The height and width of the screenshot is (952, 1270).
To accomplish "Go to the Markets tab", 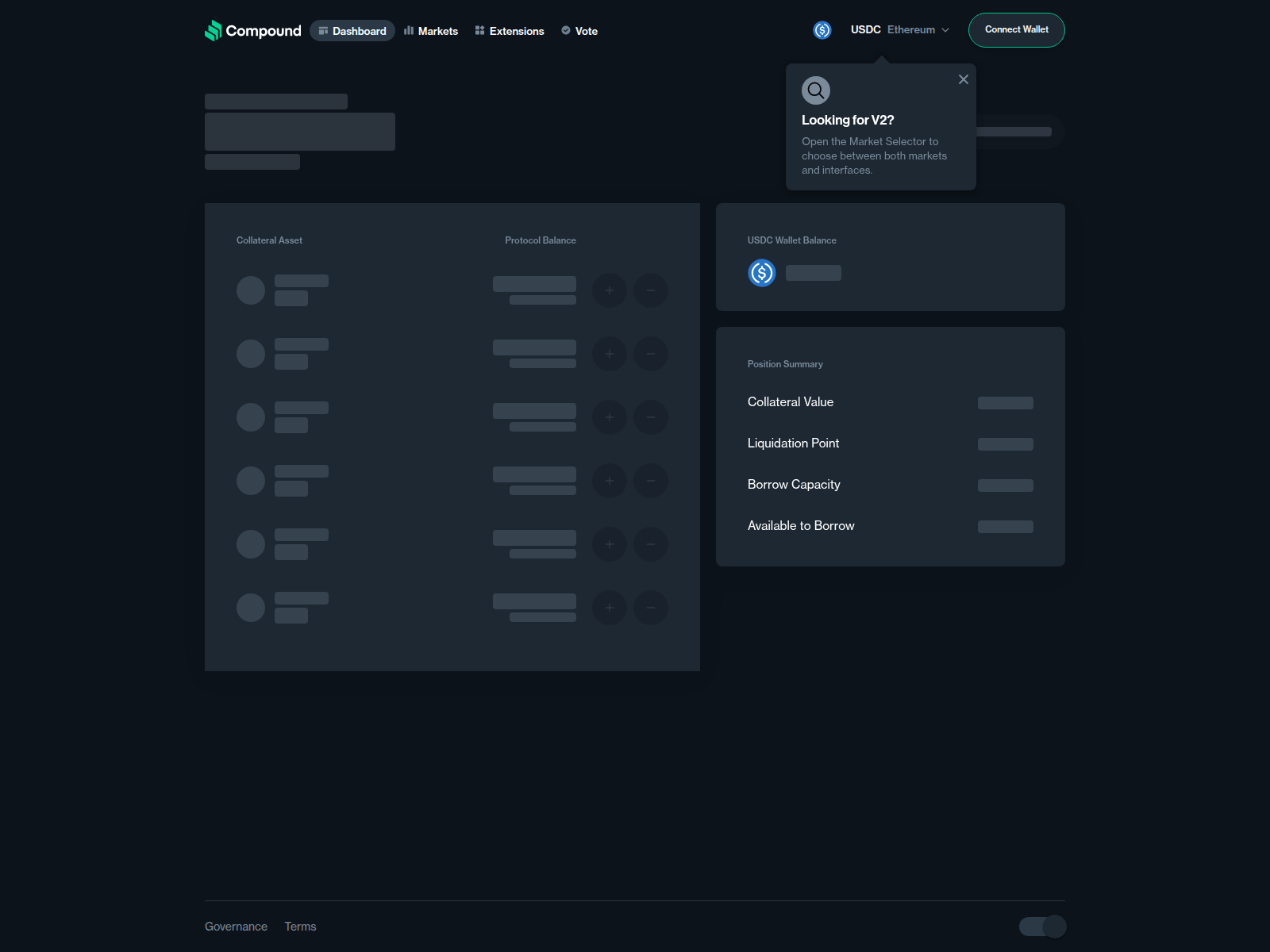I will [x=431, y=31].
